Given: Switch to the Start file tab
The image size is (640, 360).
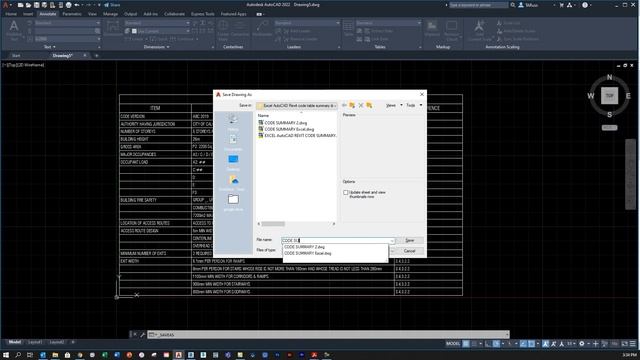Looking at the screenshot, I should tap(16, 56).
